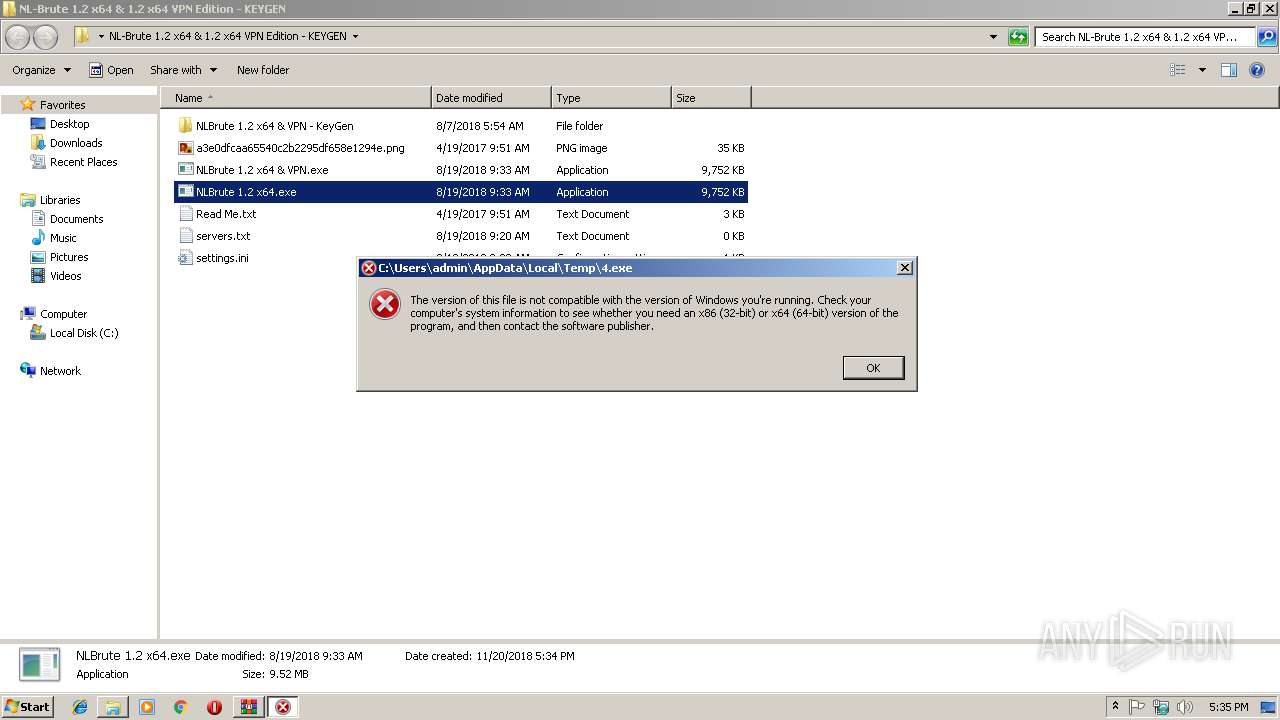Focus the Search NL-Brute search box
The height and width of the screenshot is (720, 1280).
pos(1145,37)
